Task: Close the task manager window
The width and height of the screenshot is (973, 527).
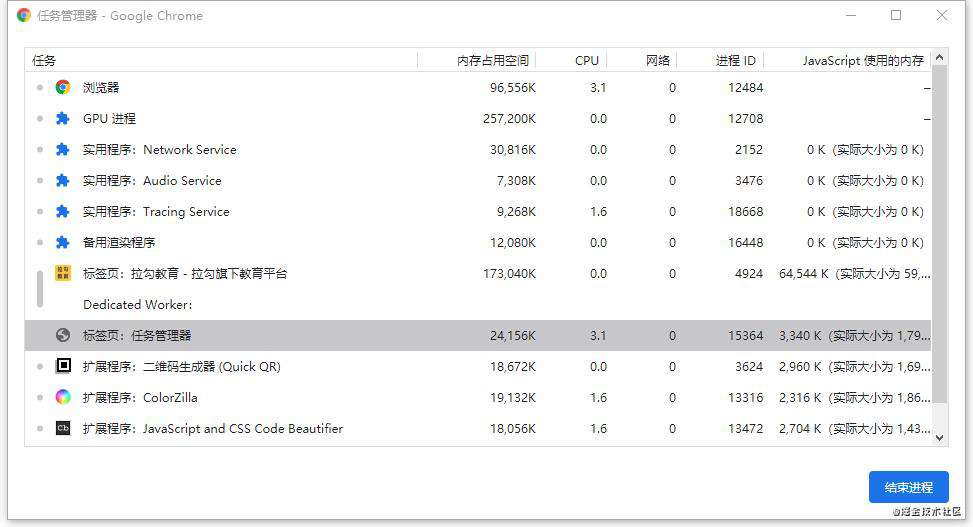Action: (x=941, y=15)
